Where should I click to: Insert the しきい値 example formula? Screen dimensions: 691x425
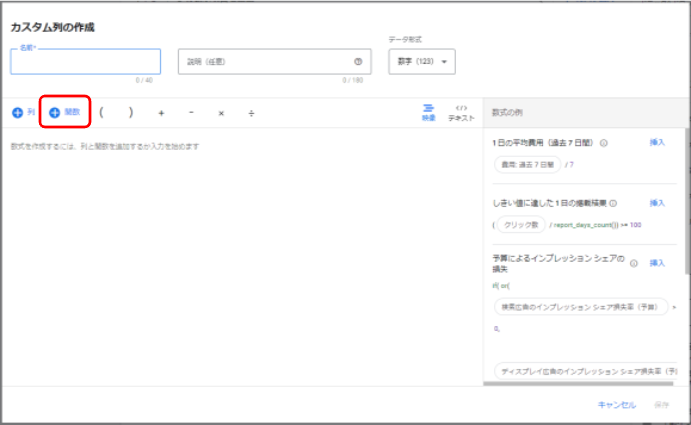pyautogui.click(x=657, y=203)
